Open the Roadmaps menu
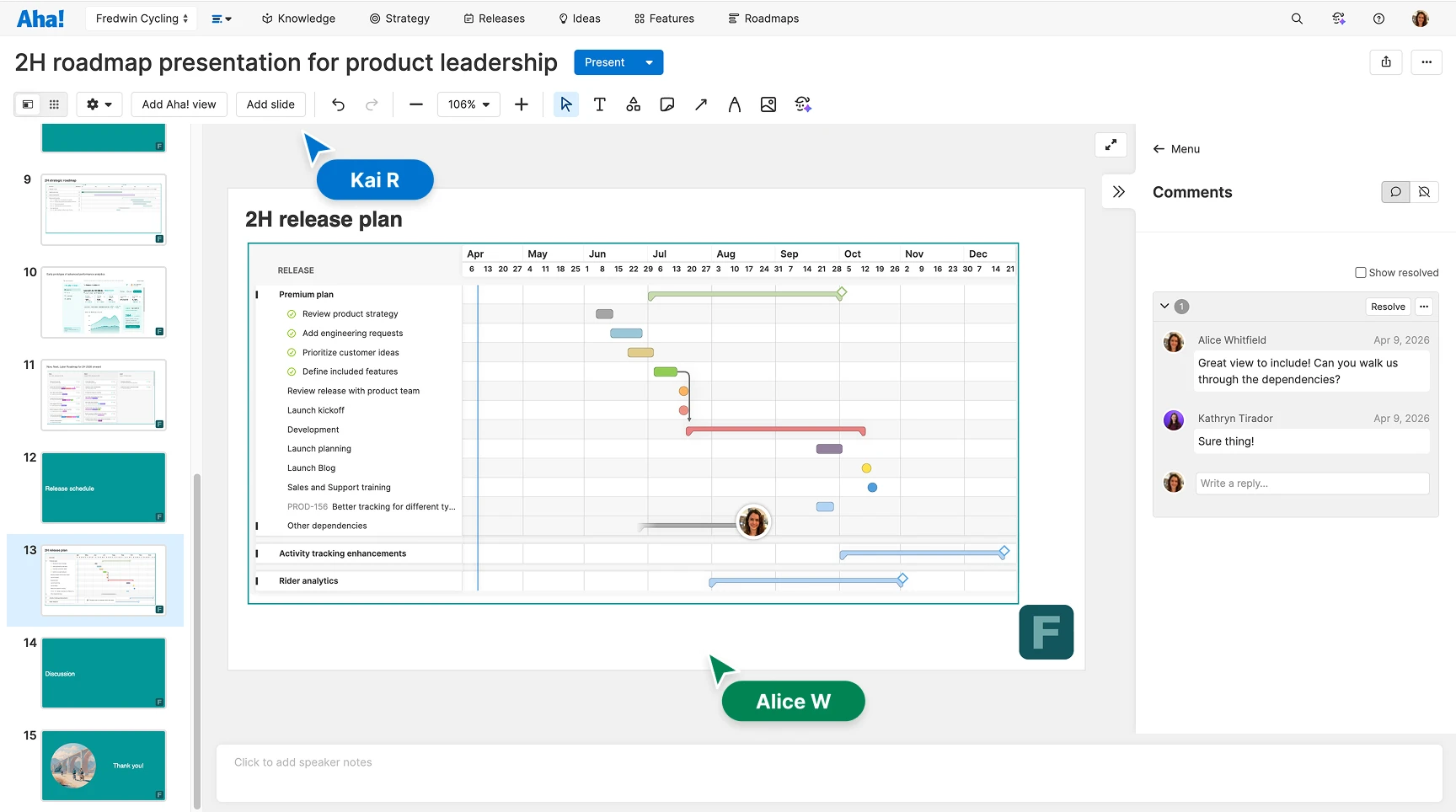The image size is (1456, 812). pyautogui.click(x=763, y=18)
